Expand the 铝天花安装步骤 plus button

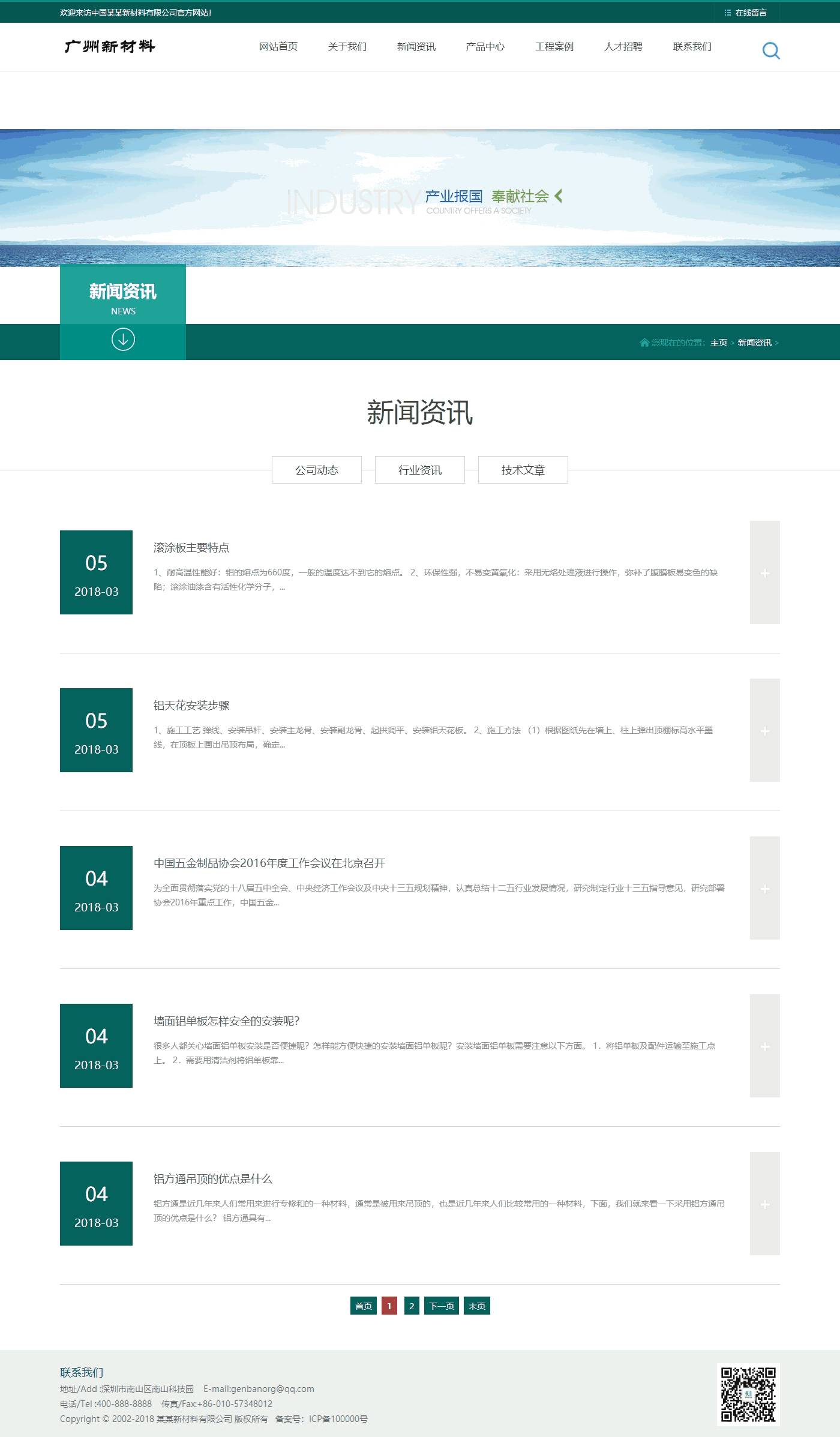click(765, 730)
